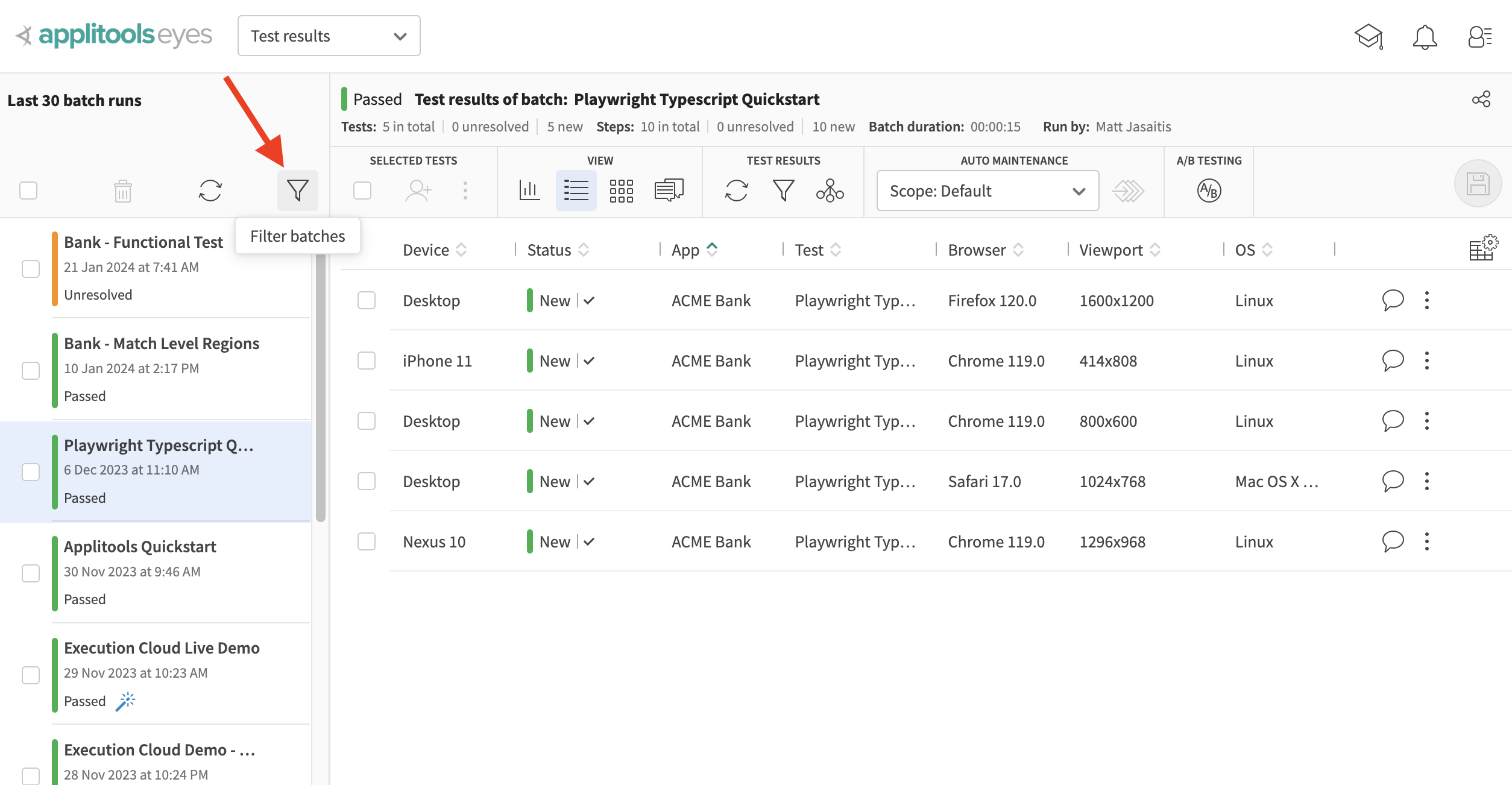
Task: Click the A/B Testing icon
Action: (x=1209, y=190)
